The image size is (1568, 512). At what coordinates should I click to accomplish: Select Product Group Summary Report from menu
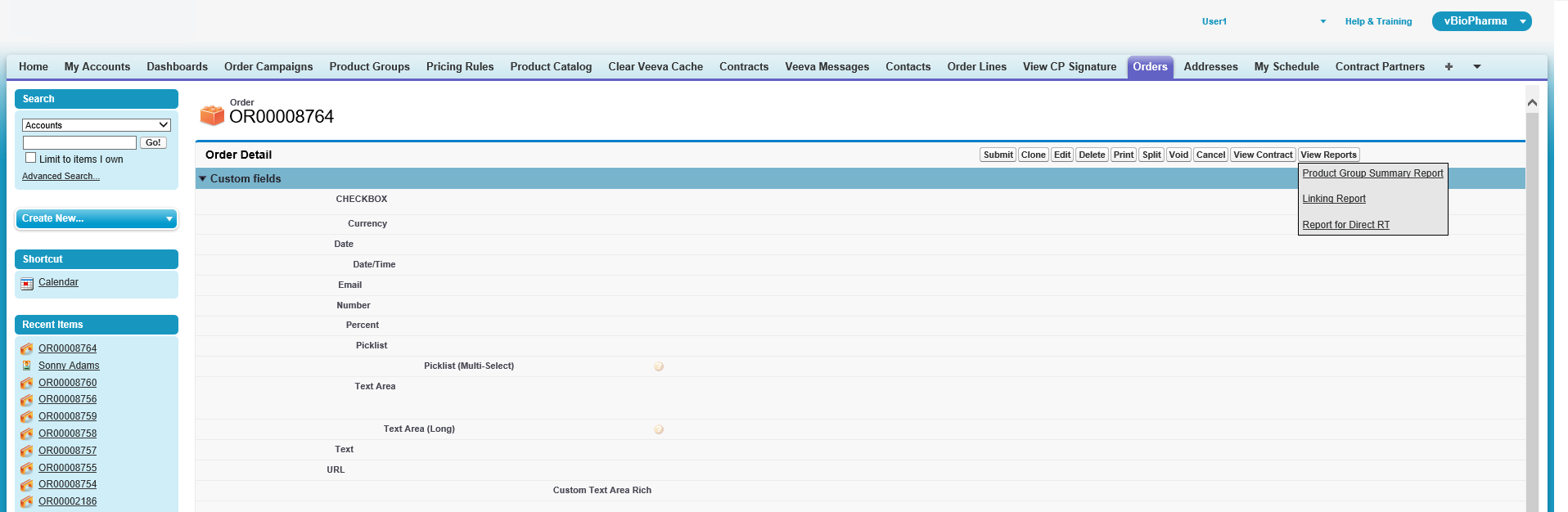pyautogui.click(x=1372, y=173)
